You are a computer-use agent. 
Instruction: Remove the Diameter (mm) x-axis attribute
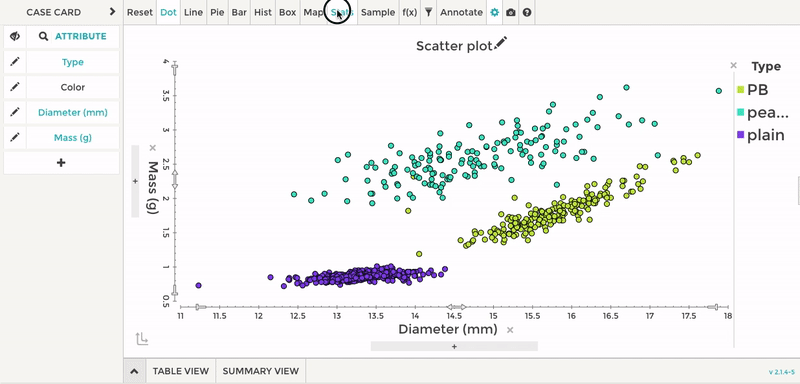coord(510,330)
